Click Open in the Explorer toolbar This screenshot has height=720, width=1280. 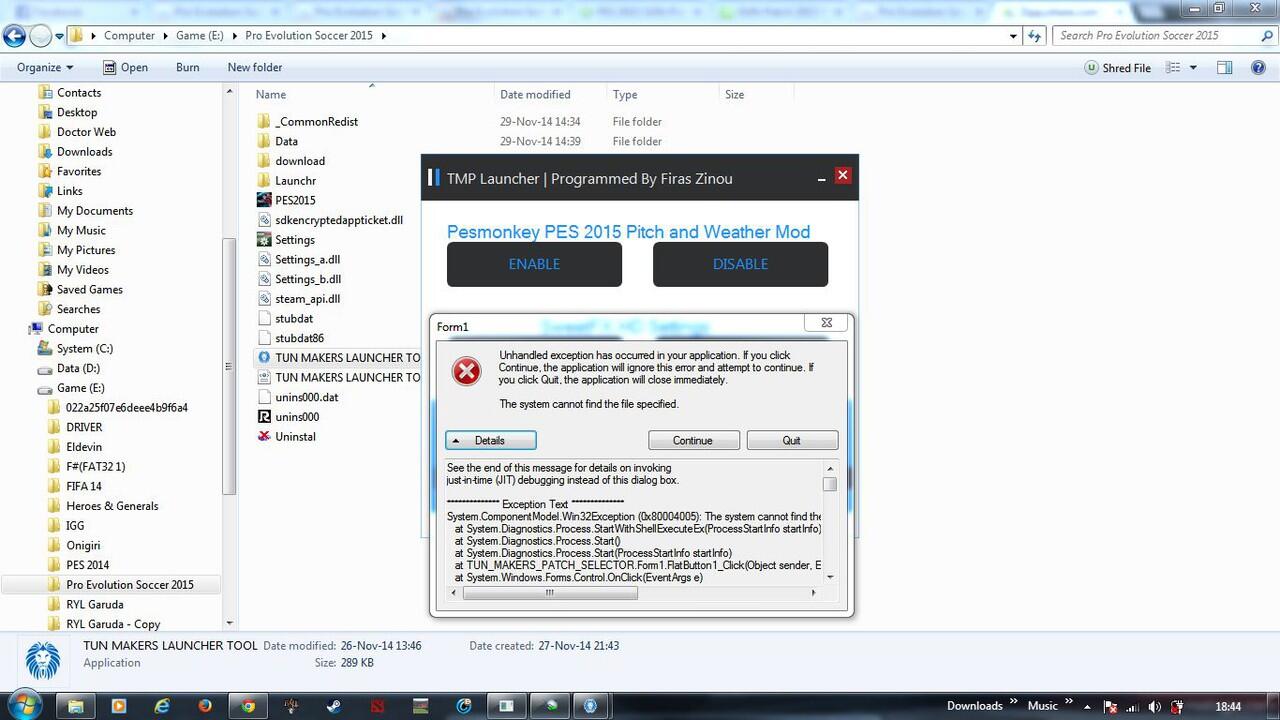pyautogui.click(x=125, y=68)
